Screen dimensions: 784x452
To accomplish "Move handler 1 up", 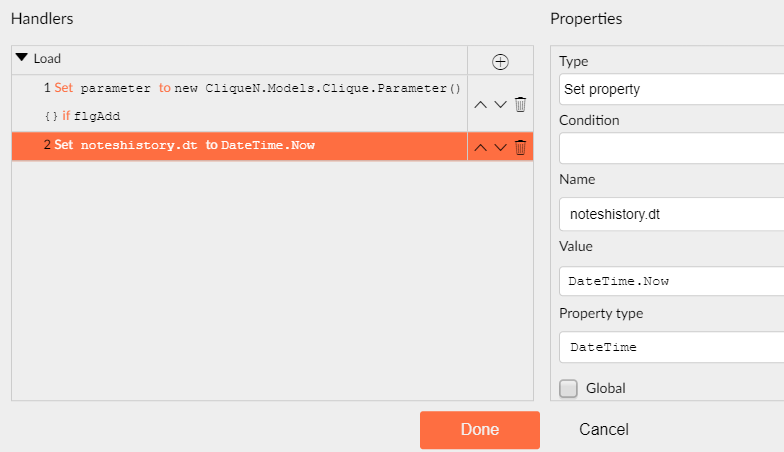I will click(480, 104).
